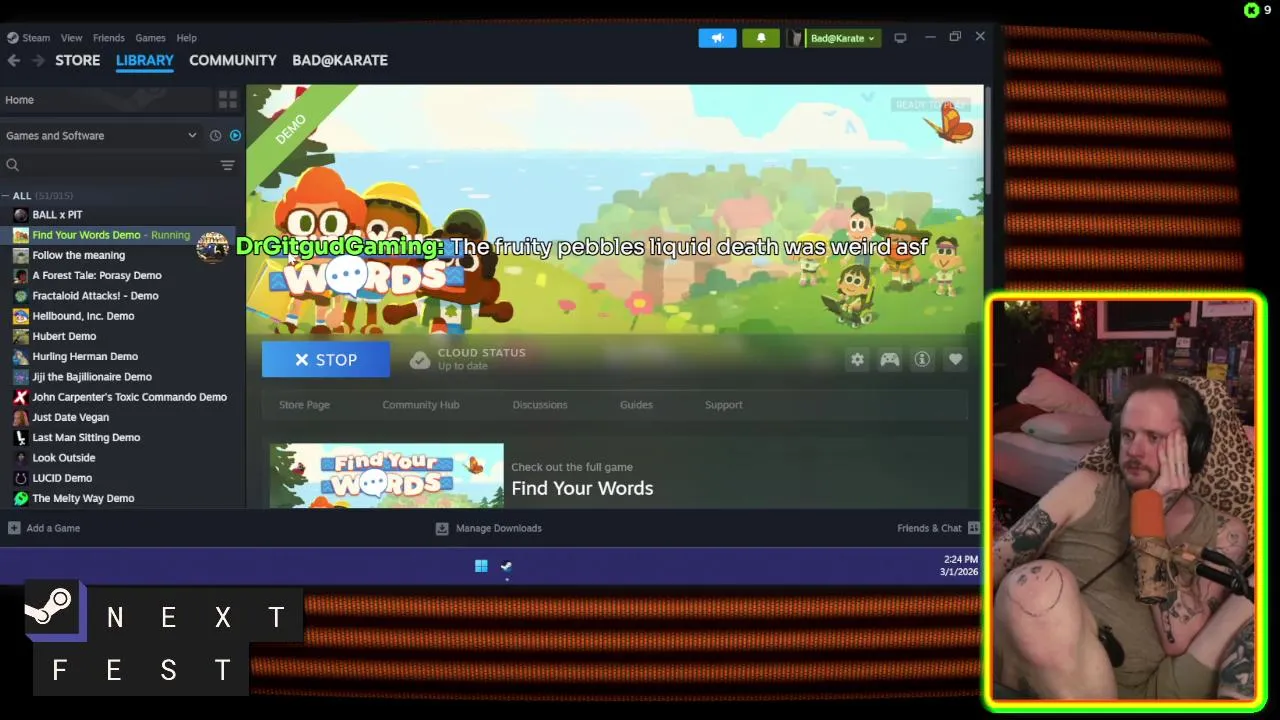Open the green notifications bell
Viewport: 1280px width, 720px height.
coord(761,38)
